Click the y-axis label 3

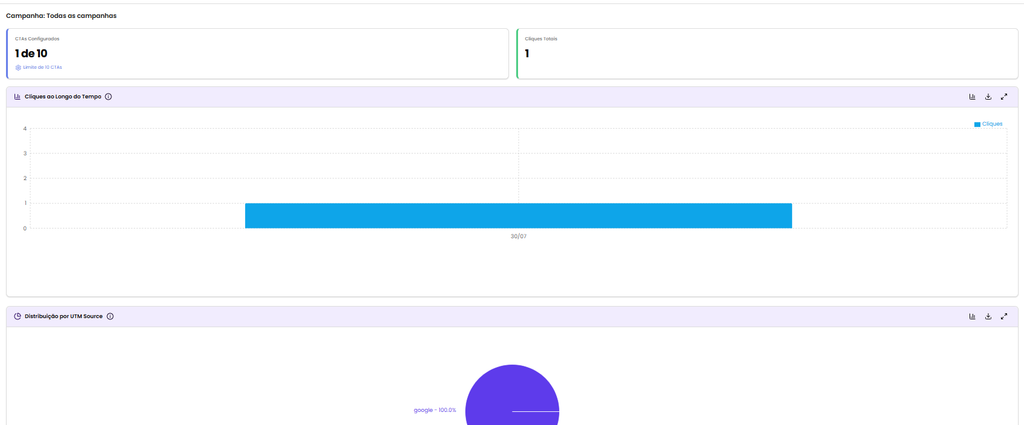coord(25,153)
